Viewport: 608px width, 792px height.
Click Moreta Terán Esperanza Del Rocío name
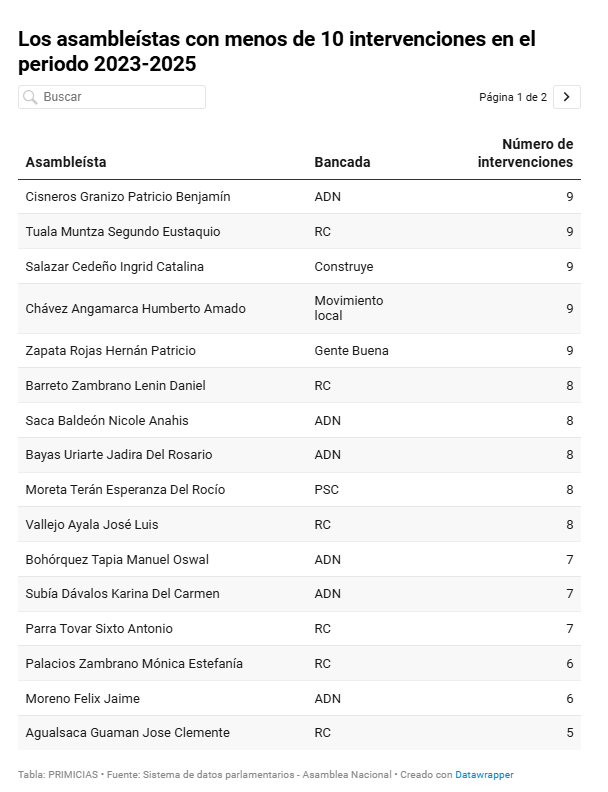point(125,489)
